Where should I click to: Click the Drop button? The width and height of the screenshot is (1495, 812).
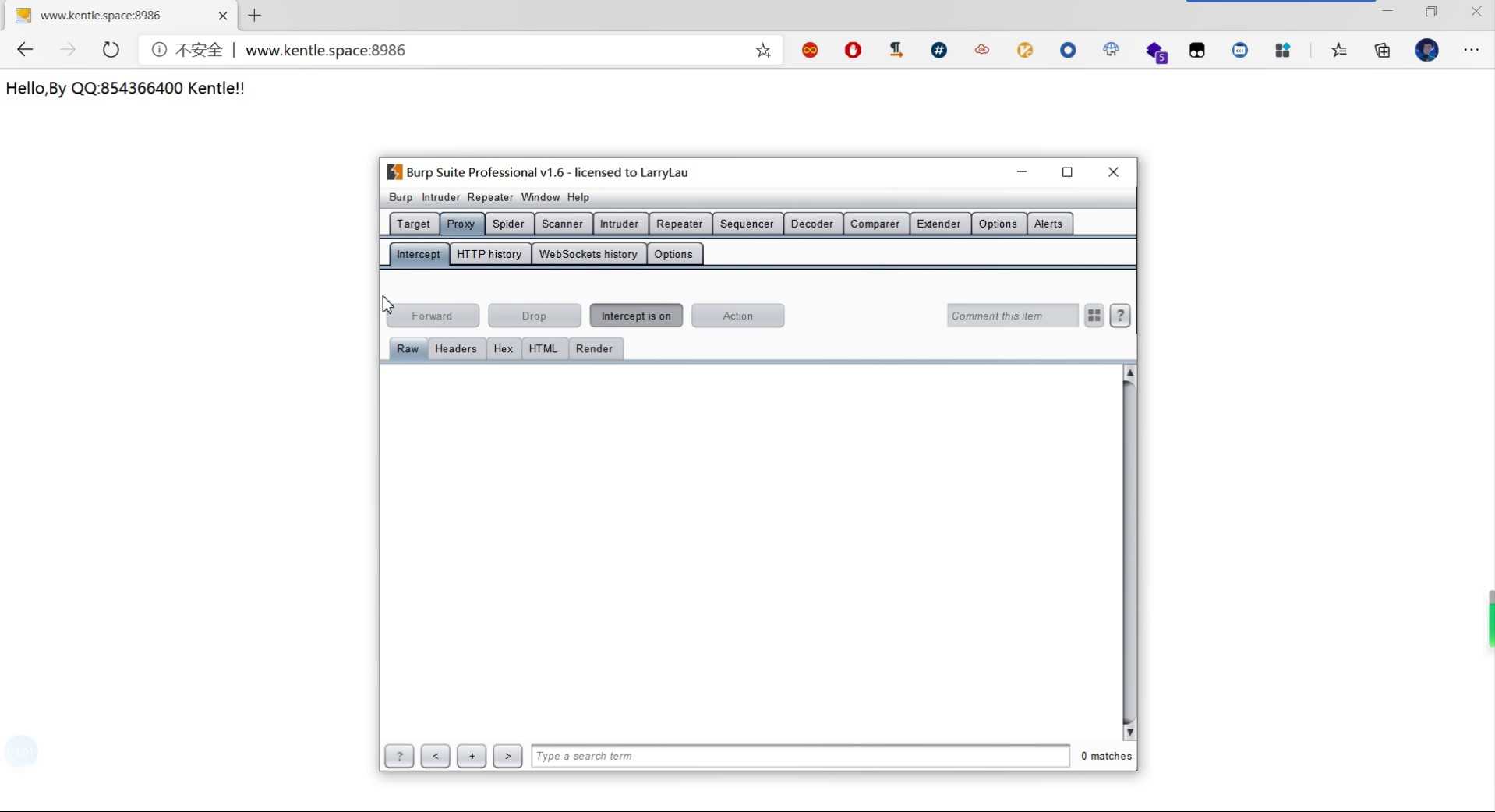point(535,316)
